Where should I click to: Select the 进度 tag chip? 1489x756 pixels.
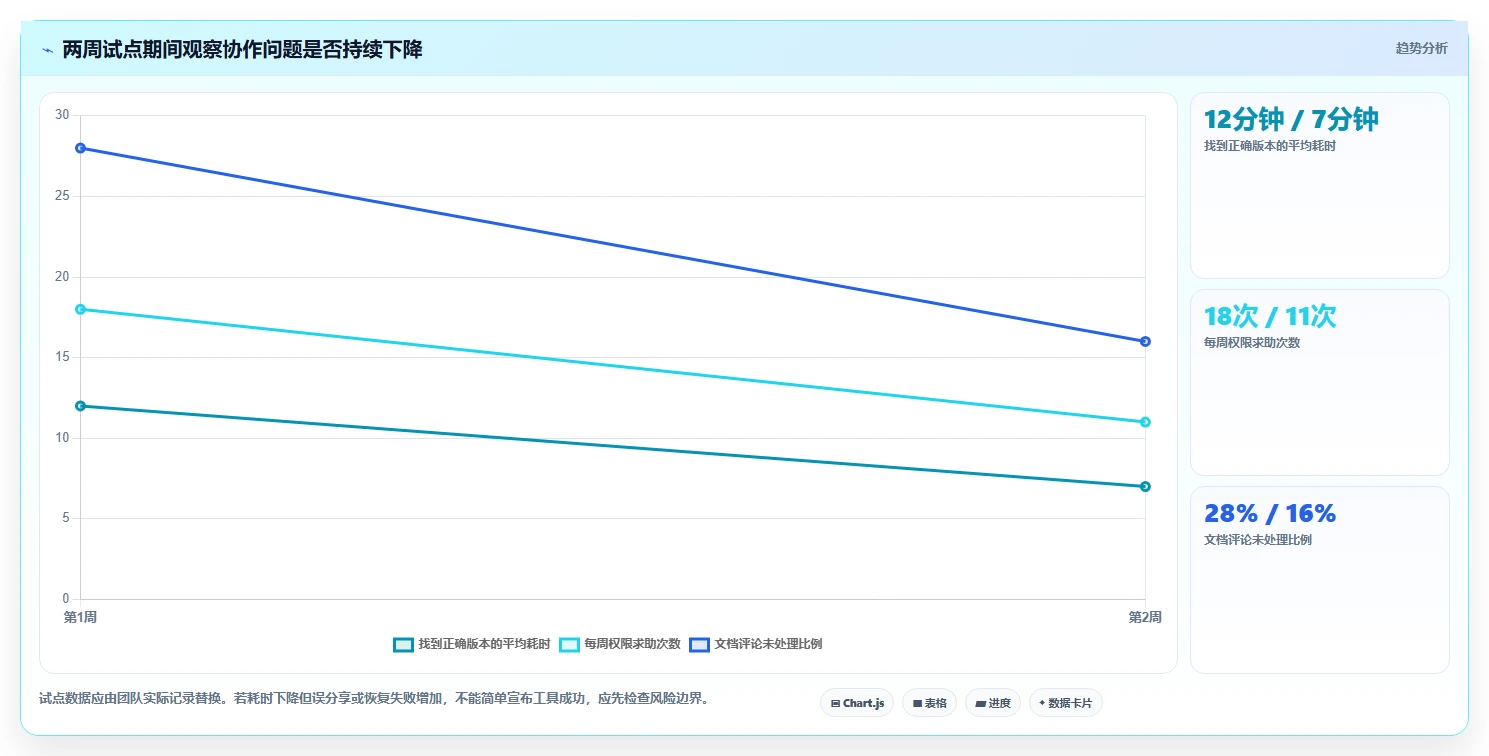pos(993,703)
